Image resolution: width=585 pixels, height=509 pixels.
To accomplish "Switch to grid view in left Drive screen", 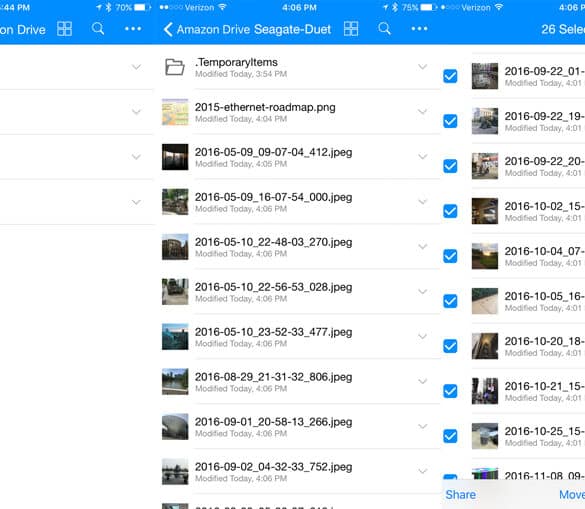I will tap(64, 29).
